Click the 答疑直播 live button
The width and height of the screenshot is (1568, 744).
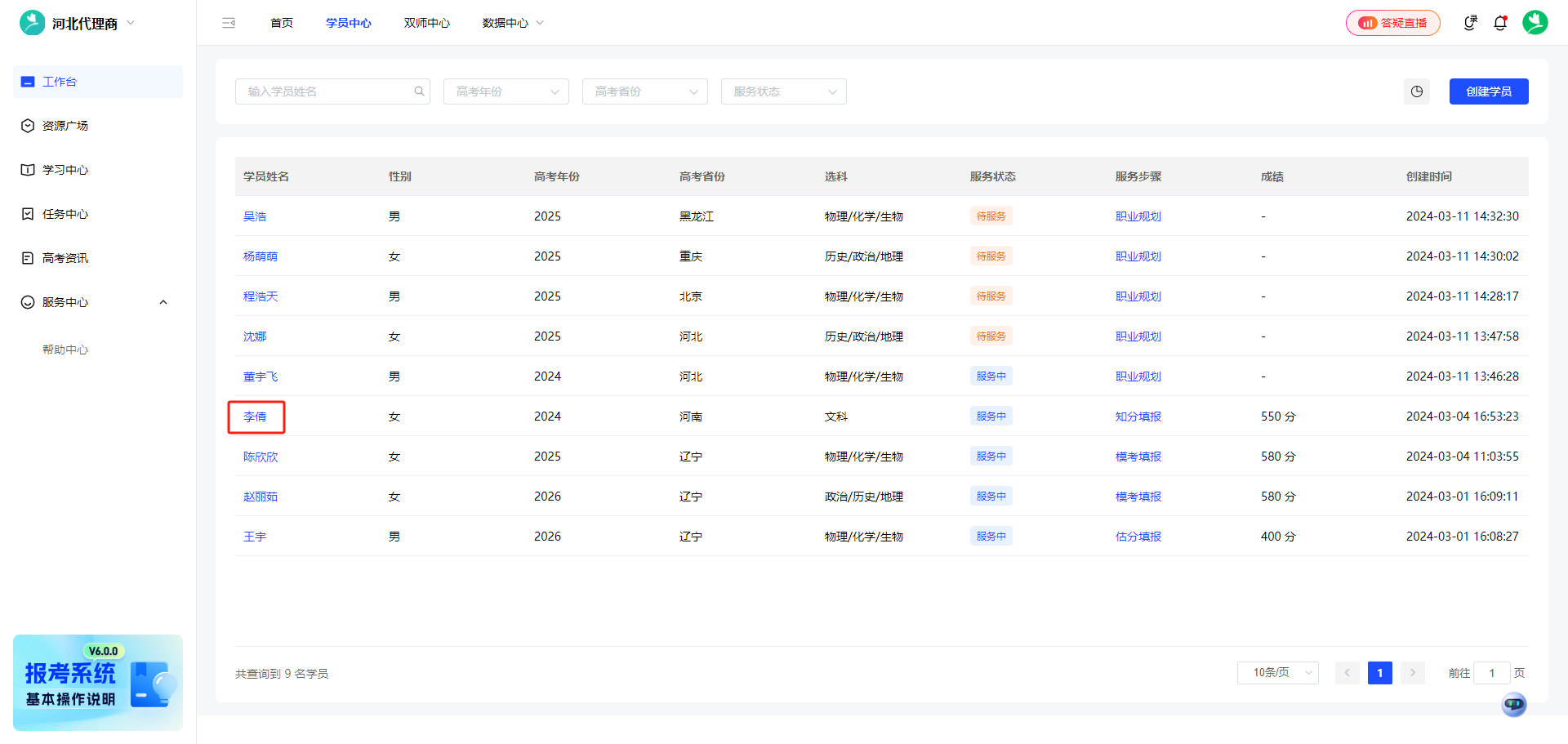point(1393,23)
